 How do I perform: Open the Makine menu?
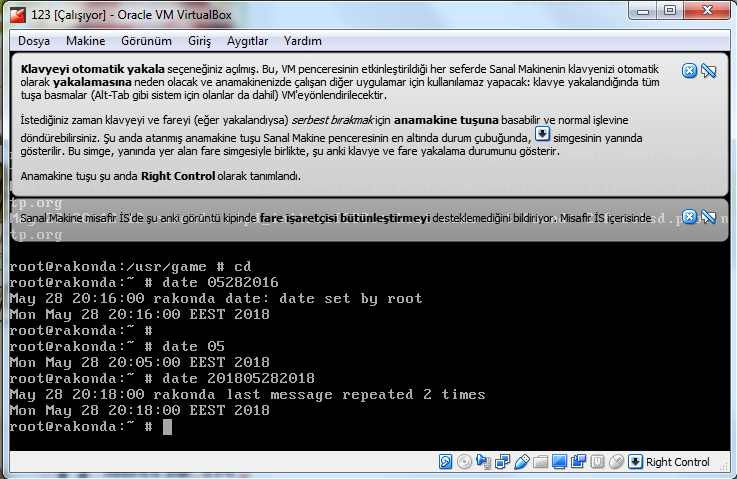point(86,41)
